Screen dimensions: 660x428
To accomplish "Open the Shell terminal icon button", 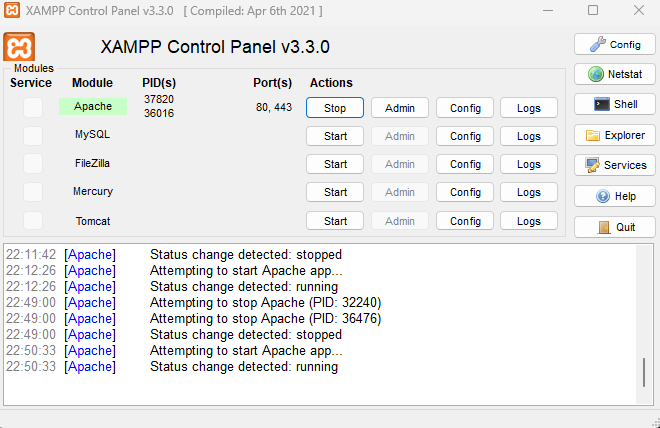I will 615,104.
